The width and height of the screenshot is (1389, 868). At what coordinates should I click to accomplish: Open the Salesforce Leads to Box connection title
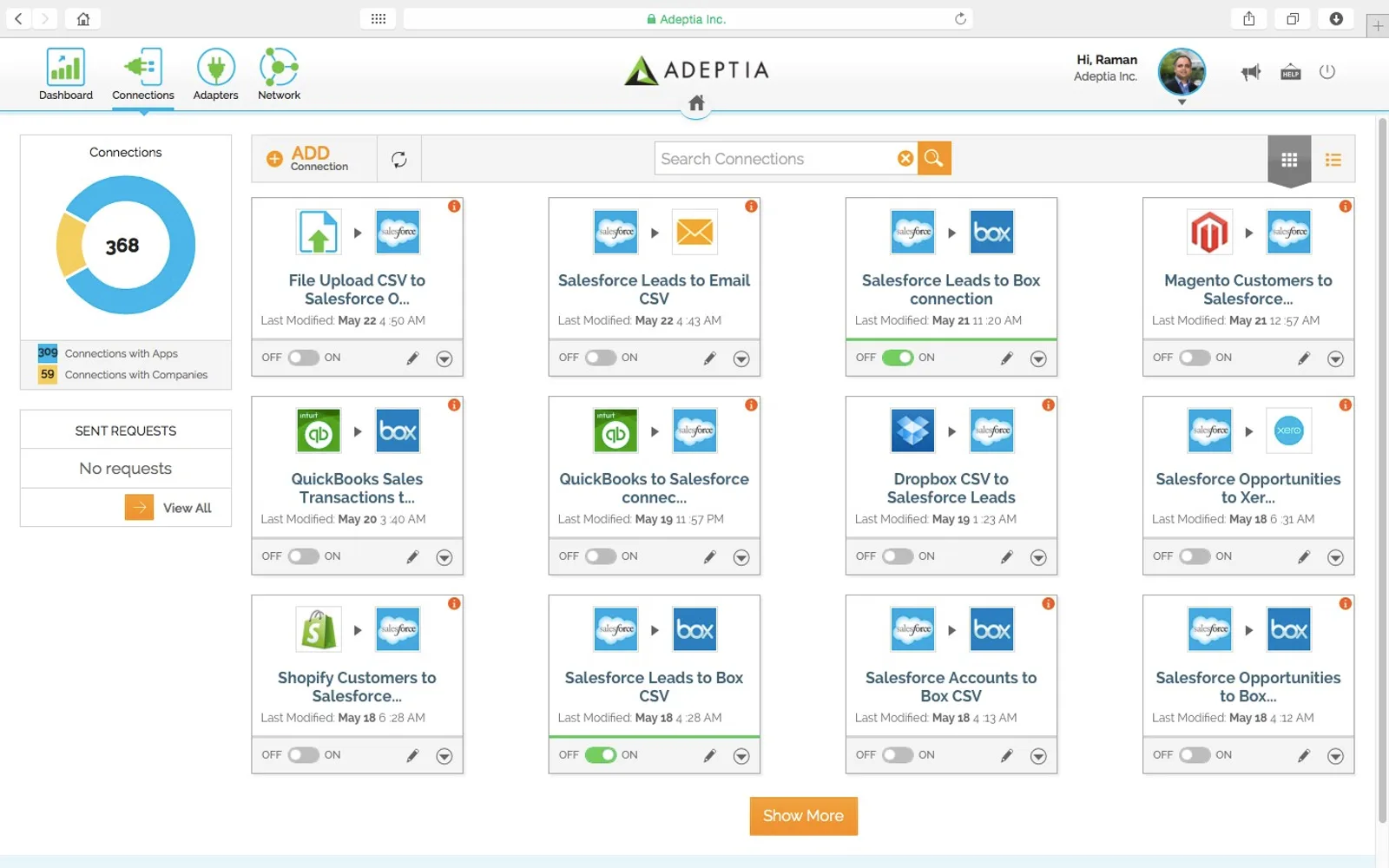click(x=951, y=289)
